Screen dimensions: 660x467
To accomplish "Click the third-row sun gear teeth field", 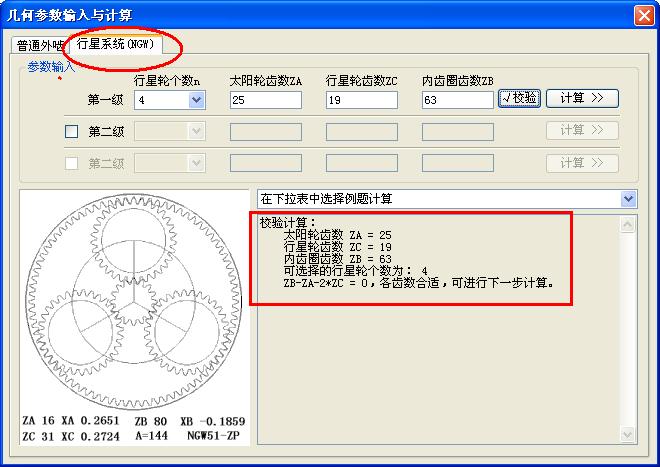I will 266,163.
